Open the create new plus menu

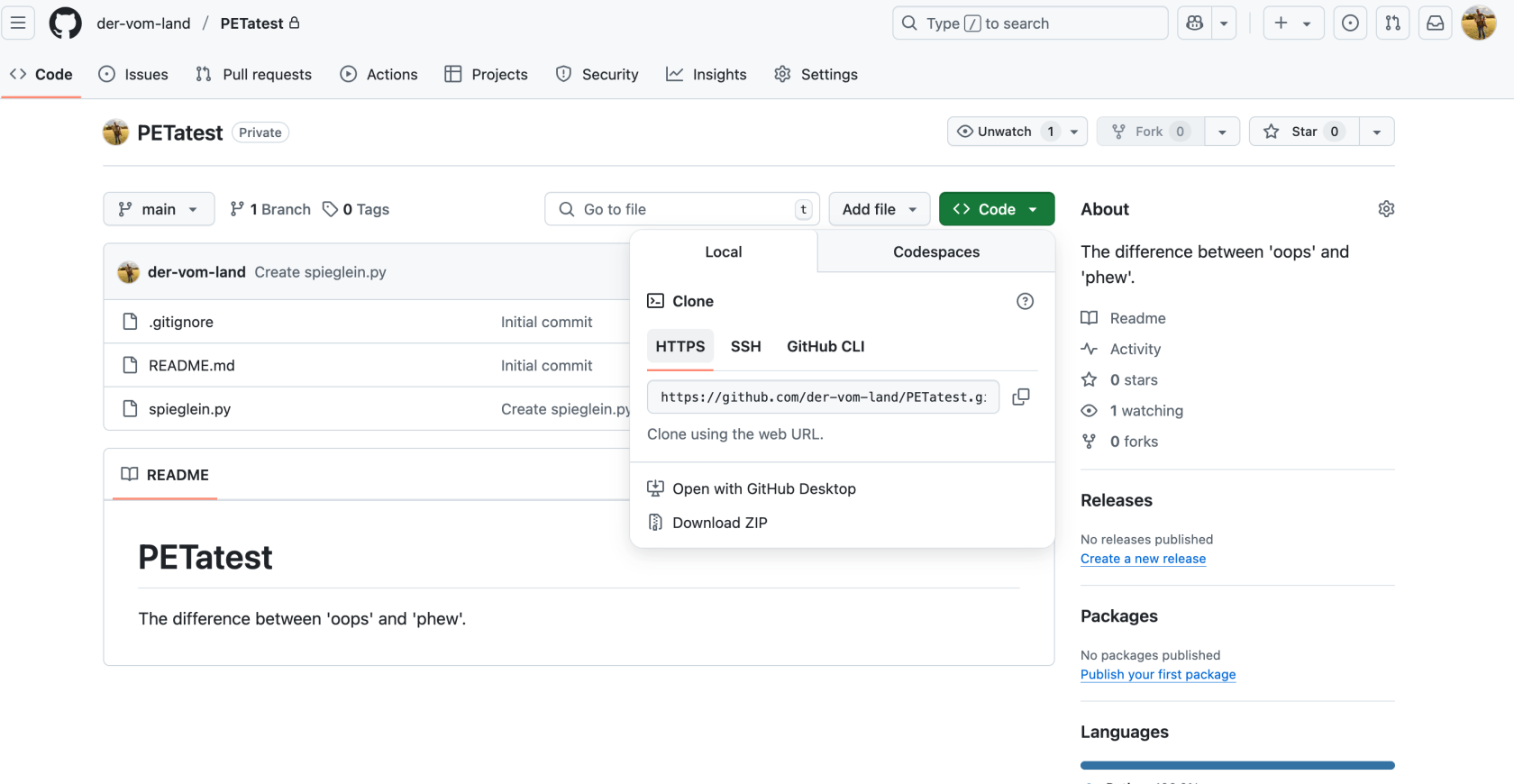tap(1293, 23)
